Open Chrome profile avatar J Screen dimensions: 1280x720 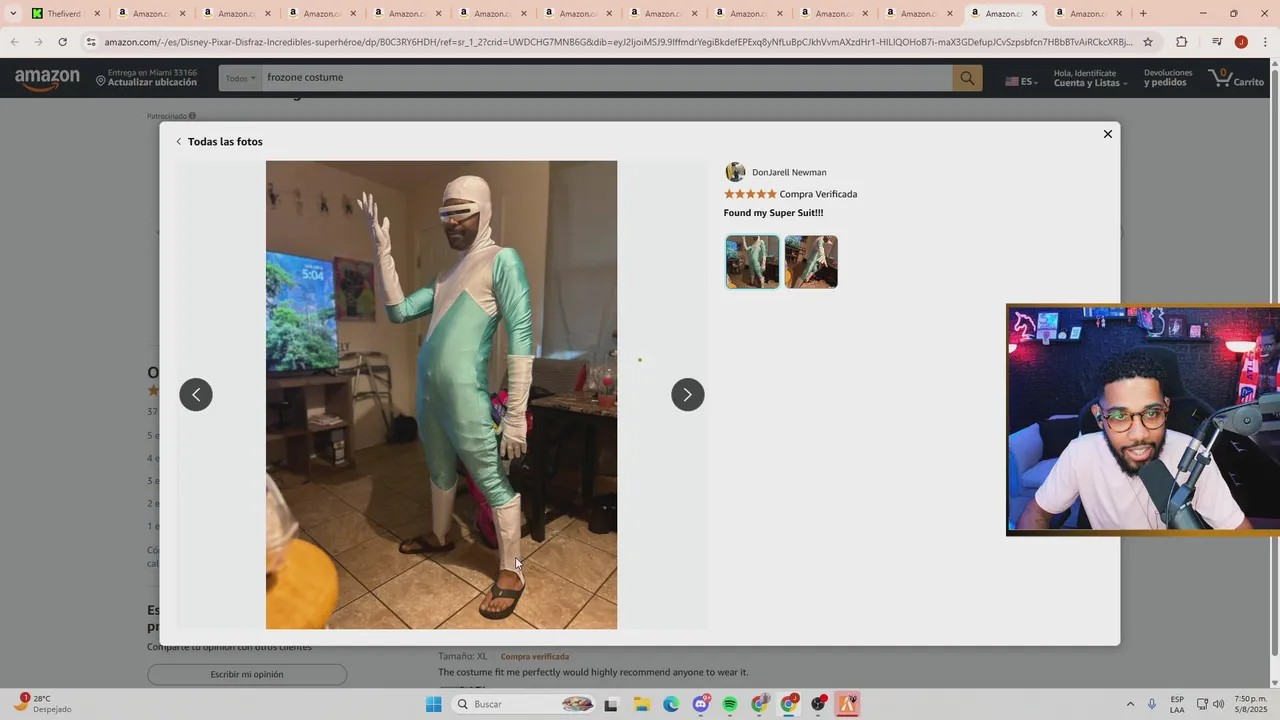click(1241, 42)
